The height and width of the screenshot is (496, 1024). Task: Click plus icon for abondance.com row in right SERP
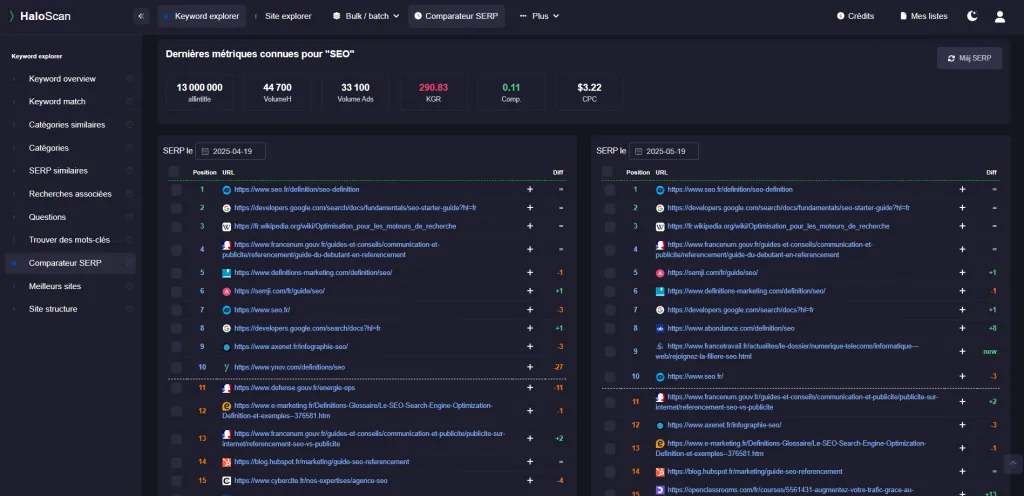click(x=962, y=328)
